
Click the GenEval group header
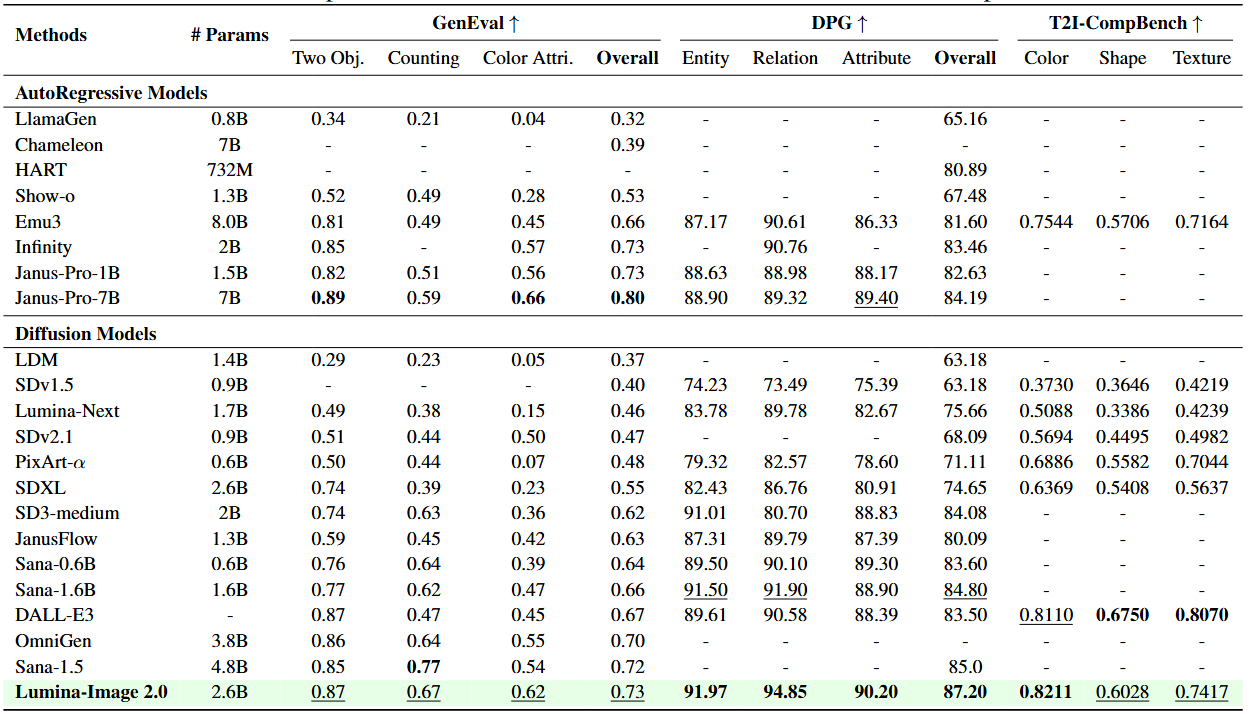pyautogui.click(x=475, y=22)
